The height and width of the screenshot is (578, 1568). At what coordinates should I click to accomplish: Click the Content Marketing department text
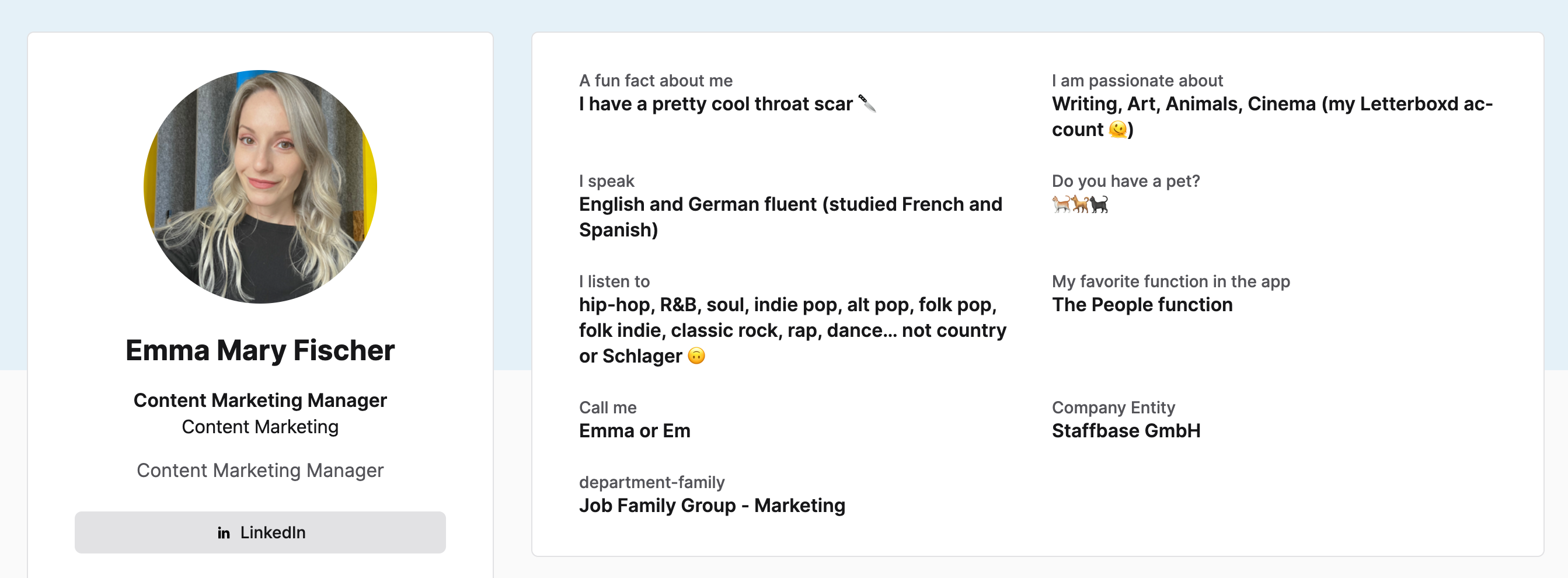coord(260,427)
